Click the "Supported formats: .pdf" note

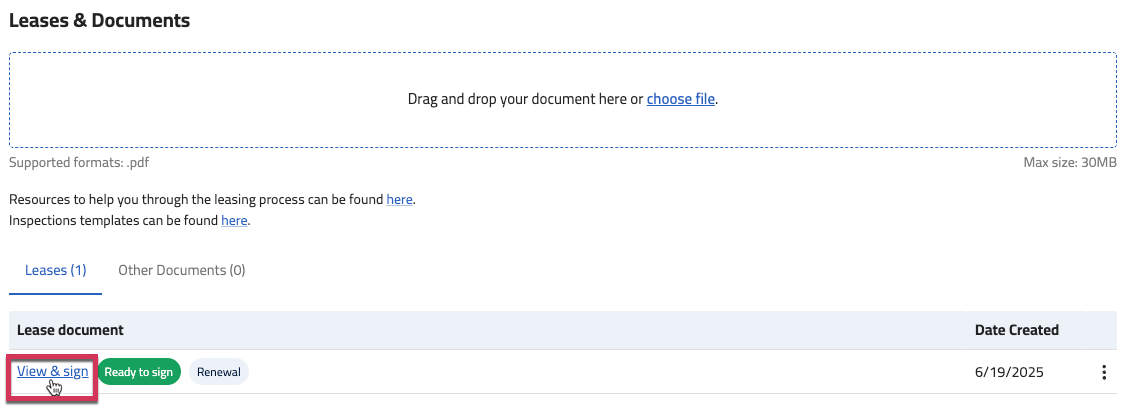point(79,163)
